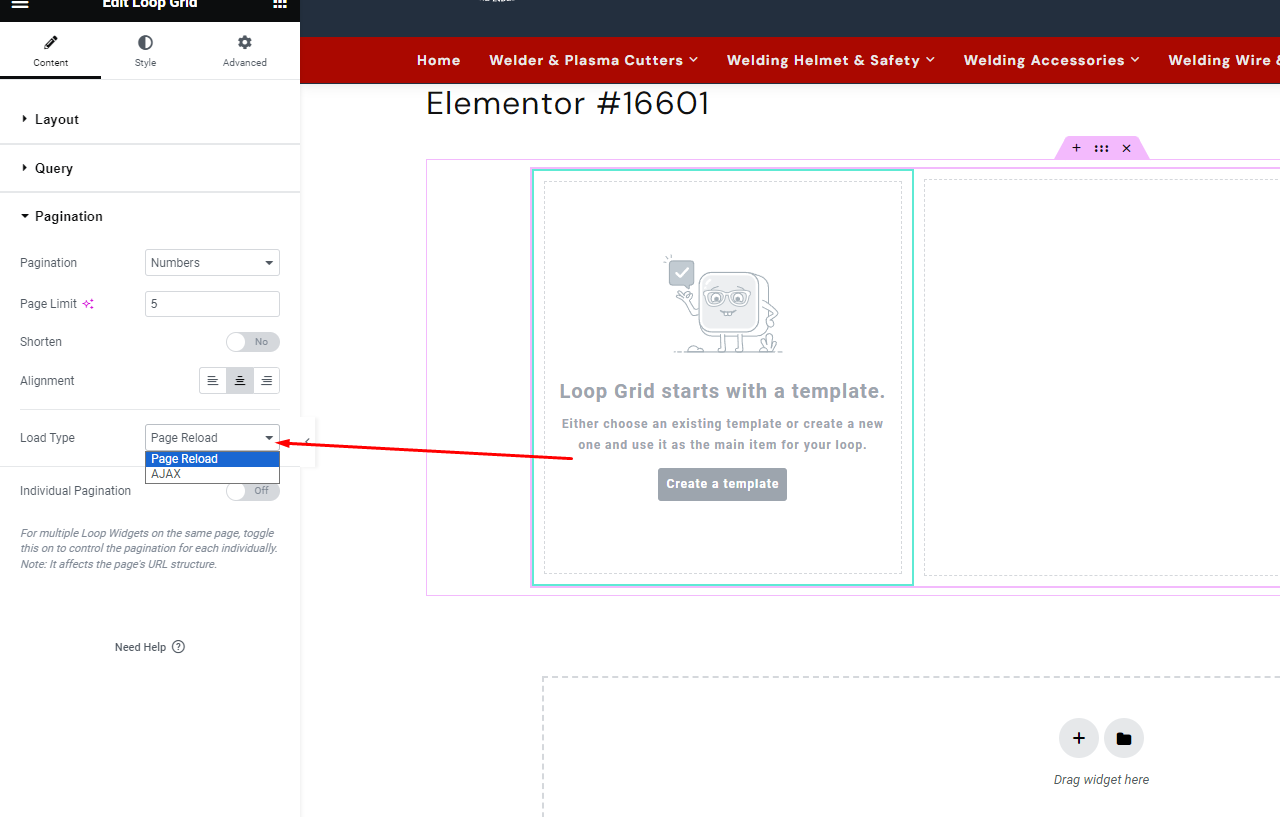Click the Page Limit input field

[212, 304]
